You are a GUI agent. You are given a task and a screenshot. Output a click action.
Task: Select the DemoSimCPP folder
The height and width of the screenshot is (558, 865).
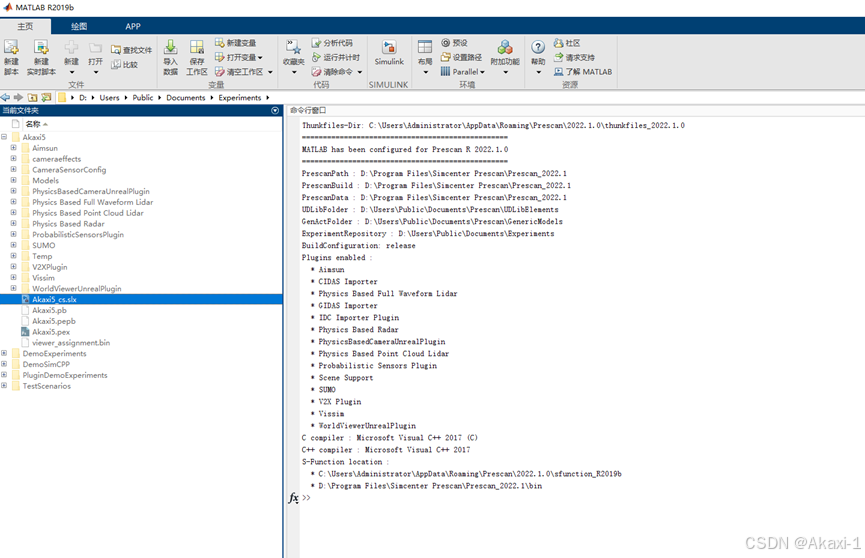(46, 364)
